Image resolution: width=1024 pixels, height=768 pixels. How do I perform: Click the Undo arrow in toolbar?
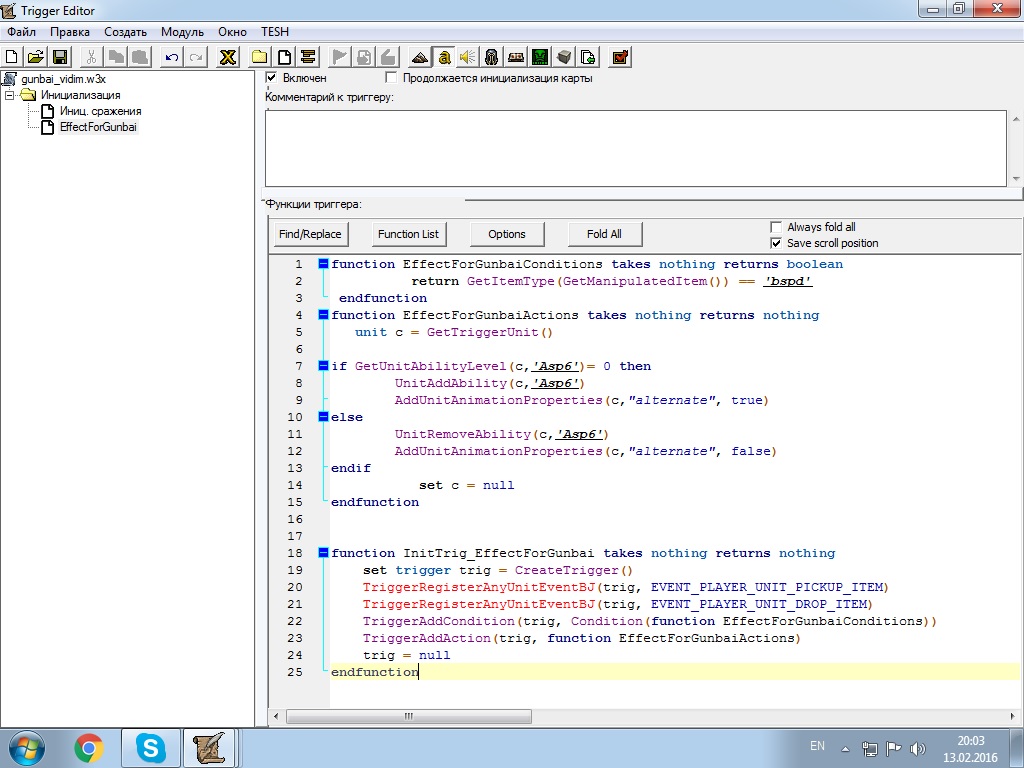point(172,56)
